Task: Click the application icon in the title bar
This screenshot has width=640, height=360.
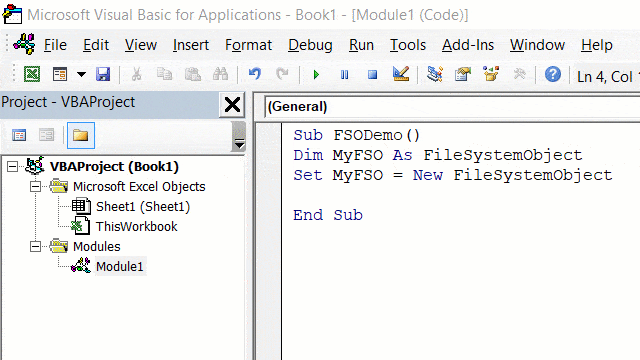Action: pos(13,14)
